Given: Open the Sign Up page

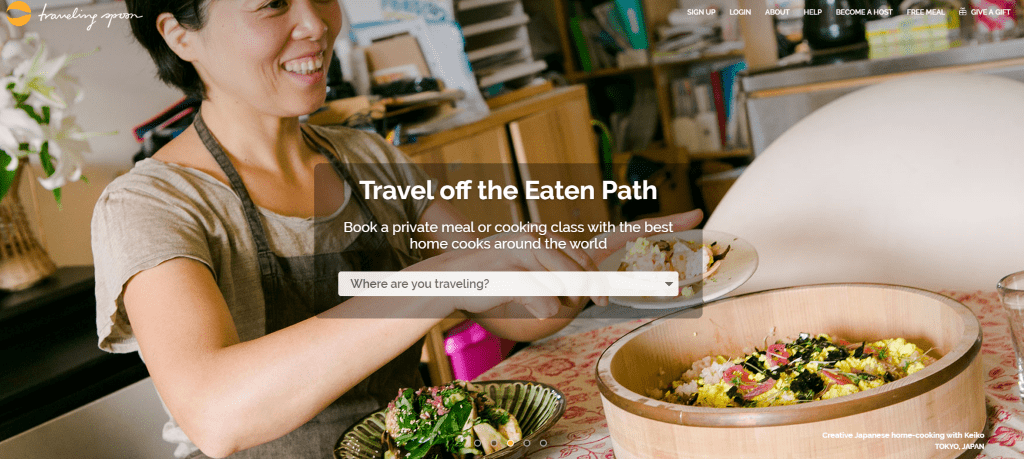Looking at the screenshot, I should click(701, 12).
